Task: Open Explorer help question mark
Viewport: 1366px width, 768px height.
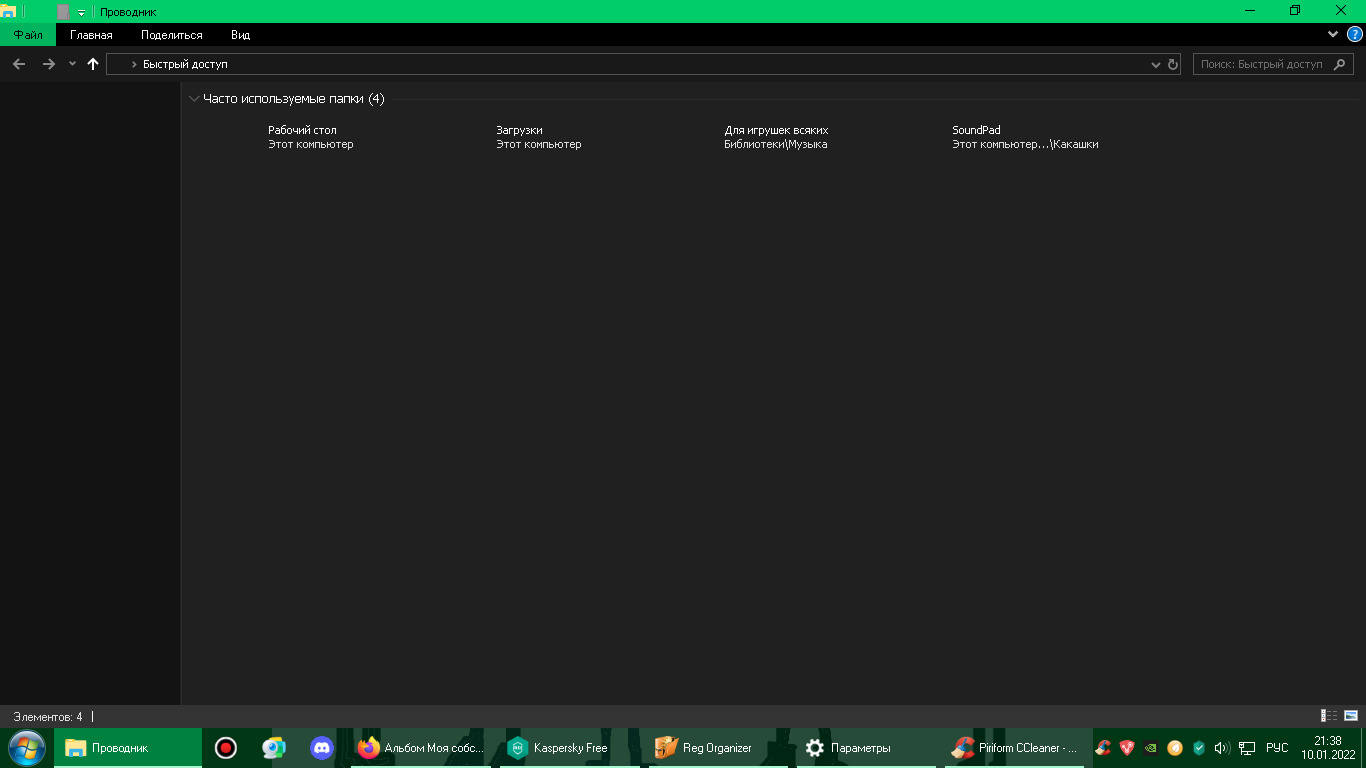Action: click(x=1355, y=34)
